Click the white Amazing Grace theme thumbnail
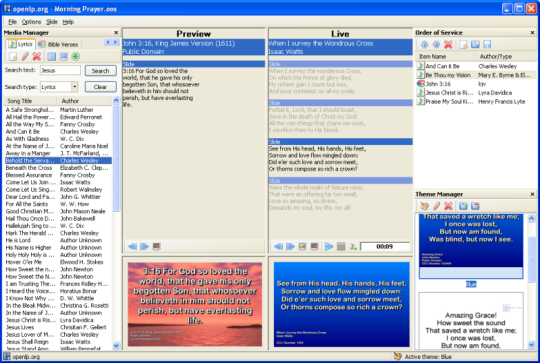This screenshot has width=540, height=363. (471, 321)
